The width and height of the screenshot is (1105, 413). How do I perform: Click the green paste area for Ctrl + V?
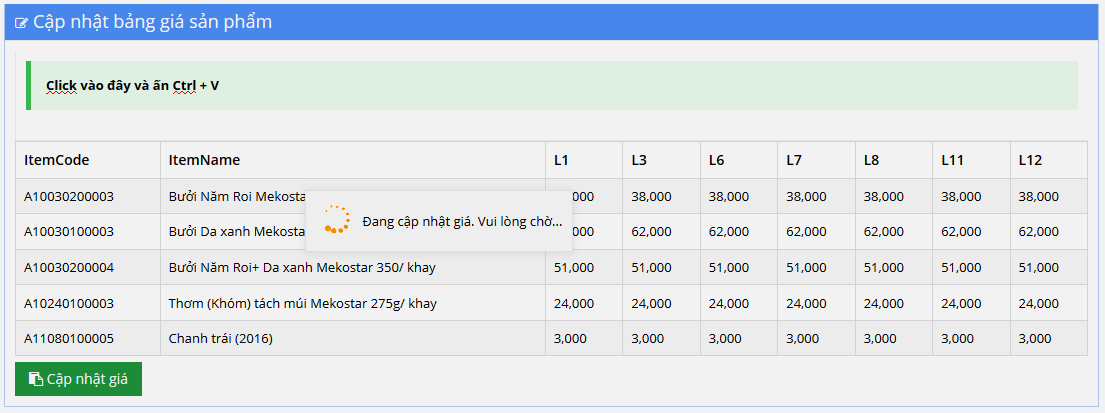pos(552,85)
